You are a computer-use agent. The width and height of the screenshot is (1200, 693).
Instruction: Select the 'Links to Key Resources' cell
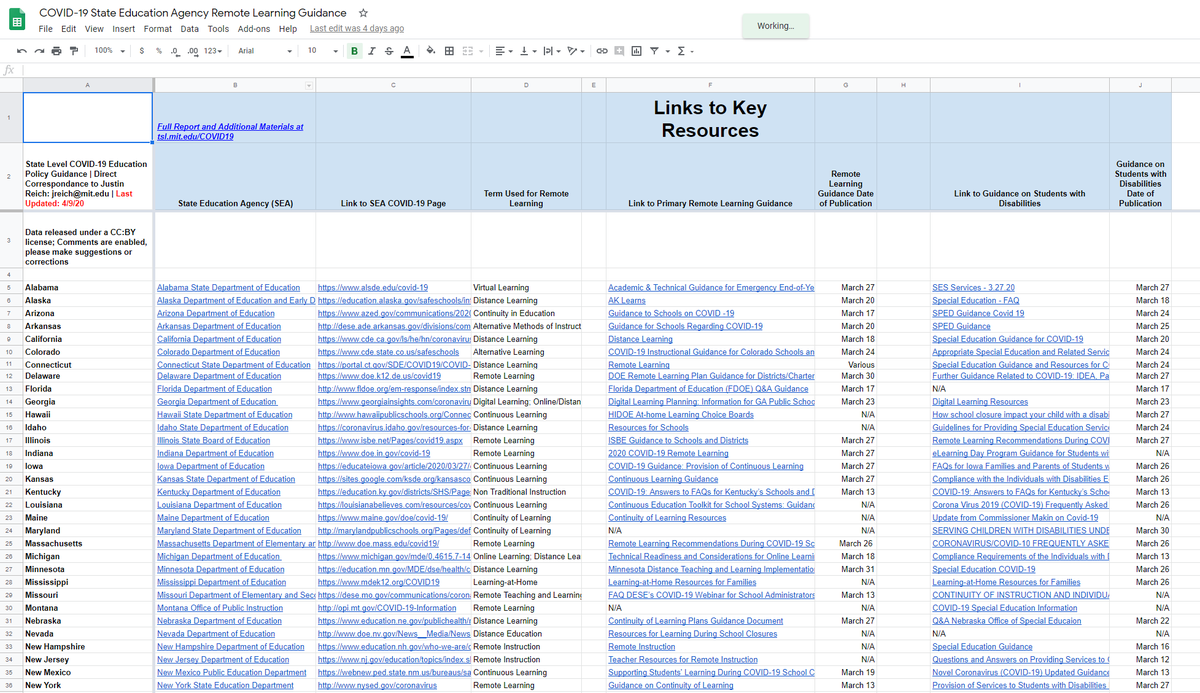click(x=710, y=118)
